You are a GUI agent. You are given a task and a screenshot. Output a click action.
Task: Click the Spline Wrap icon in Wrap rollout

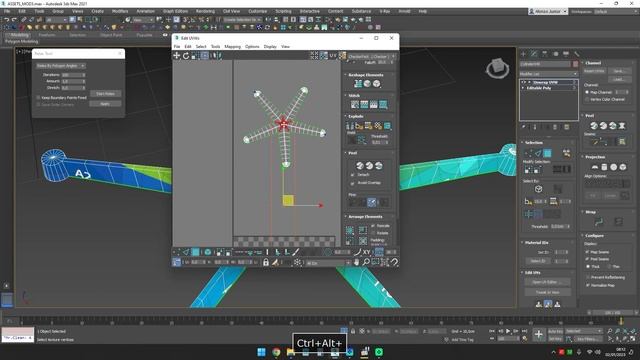599,222
